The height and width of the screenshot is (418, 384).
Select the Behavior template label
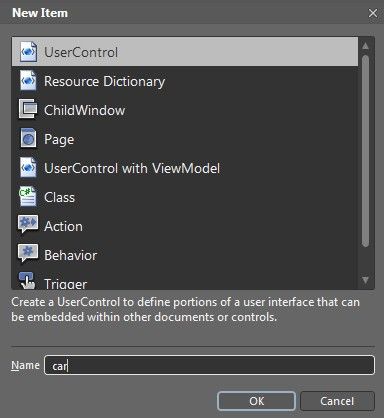click(x=71, y=255)
